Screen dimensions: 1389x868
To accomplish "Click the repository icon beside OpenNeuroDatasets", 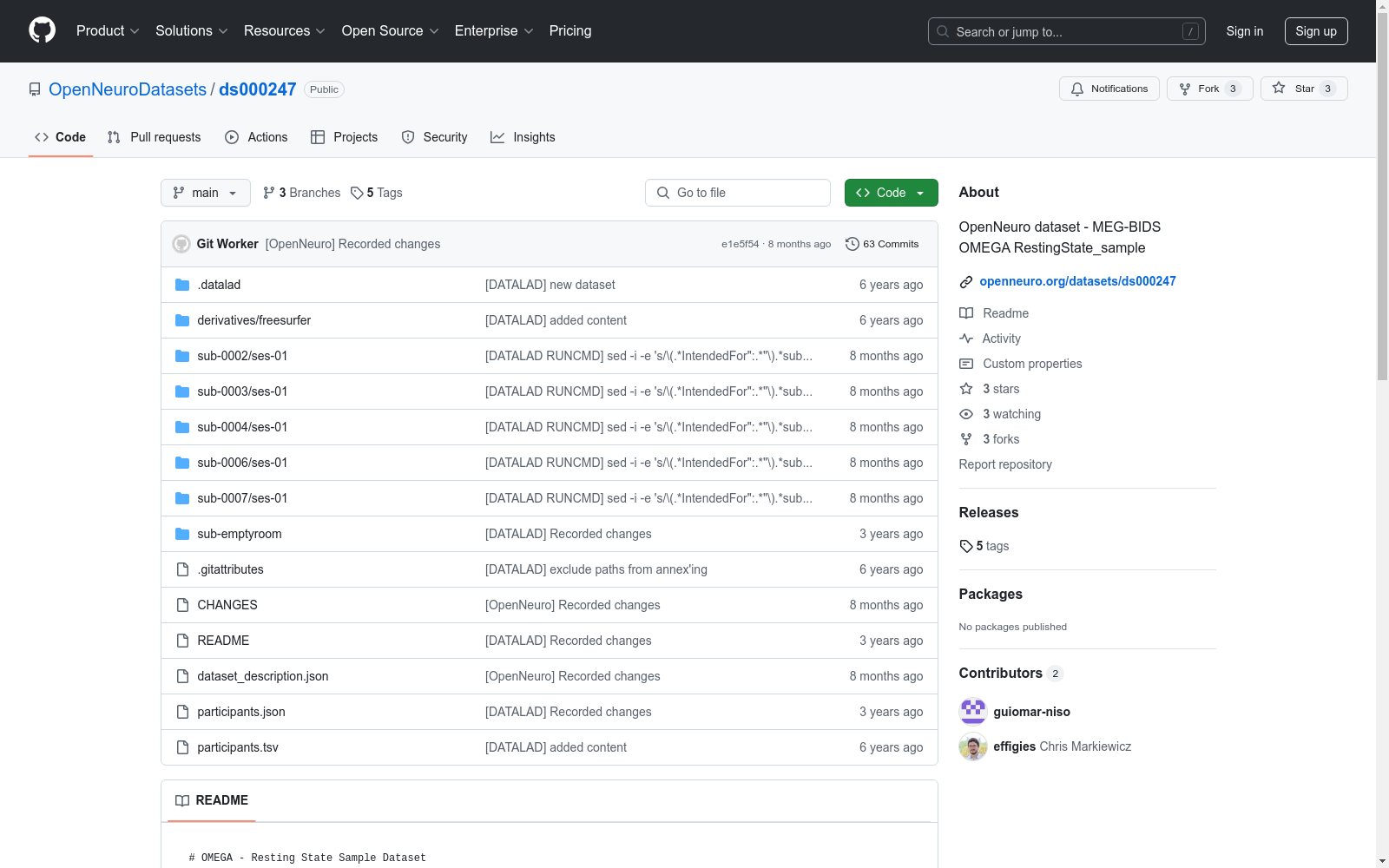I will [x=35, y=89].
